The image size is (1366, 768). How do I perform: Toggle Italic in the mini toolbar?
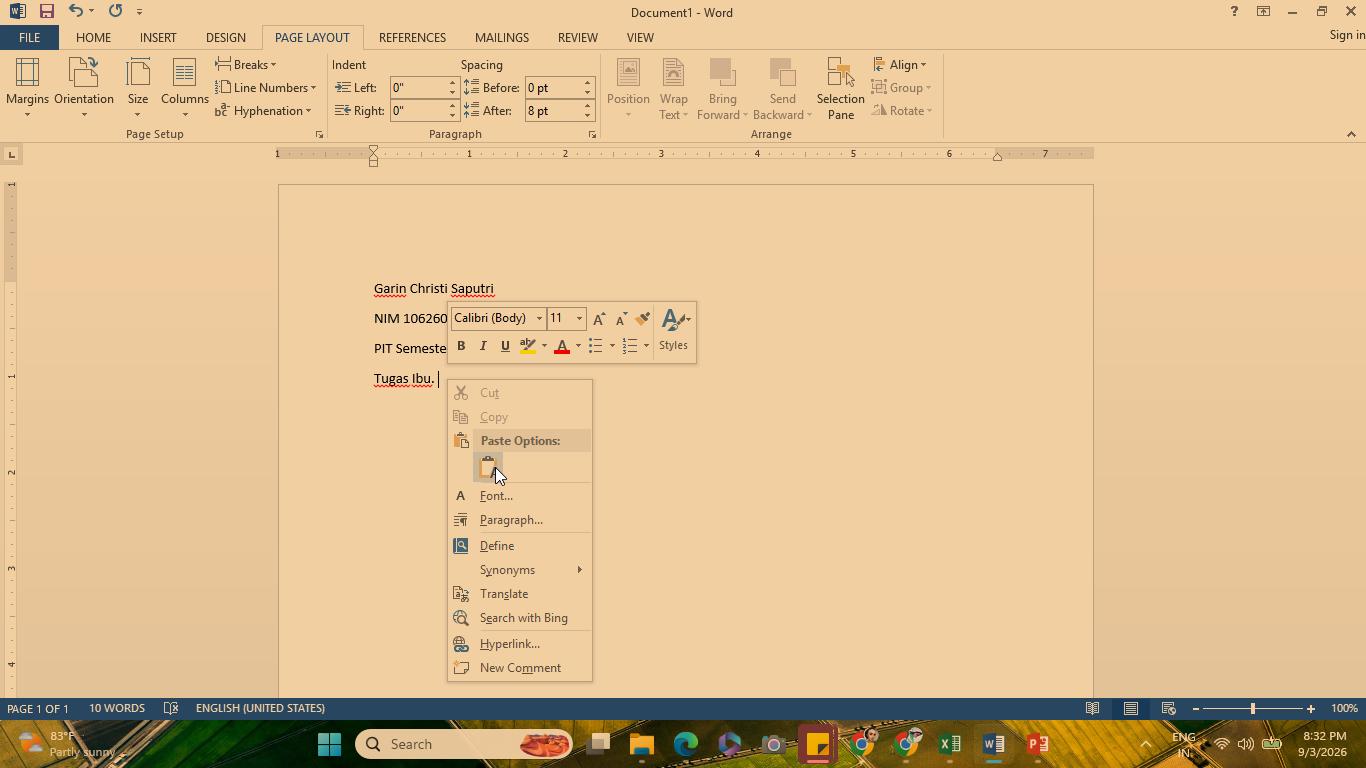(x=483, y=346)
